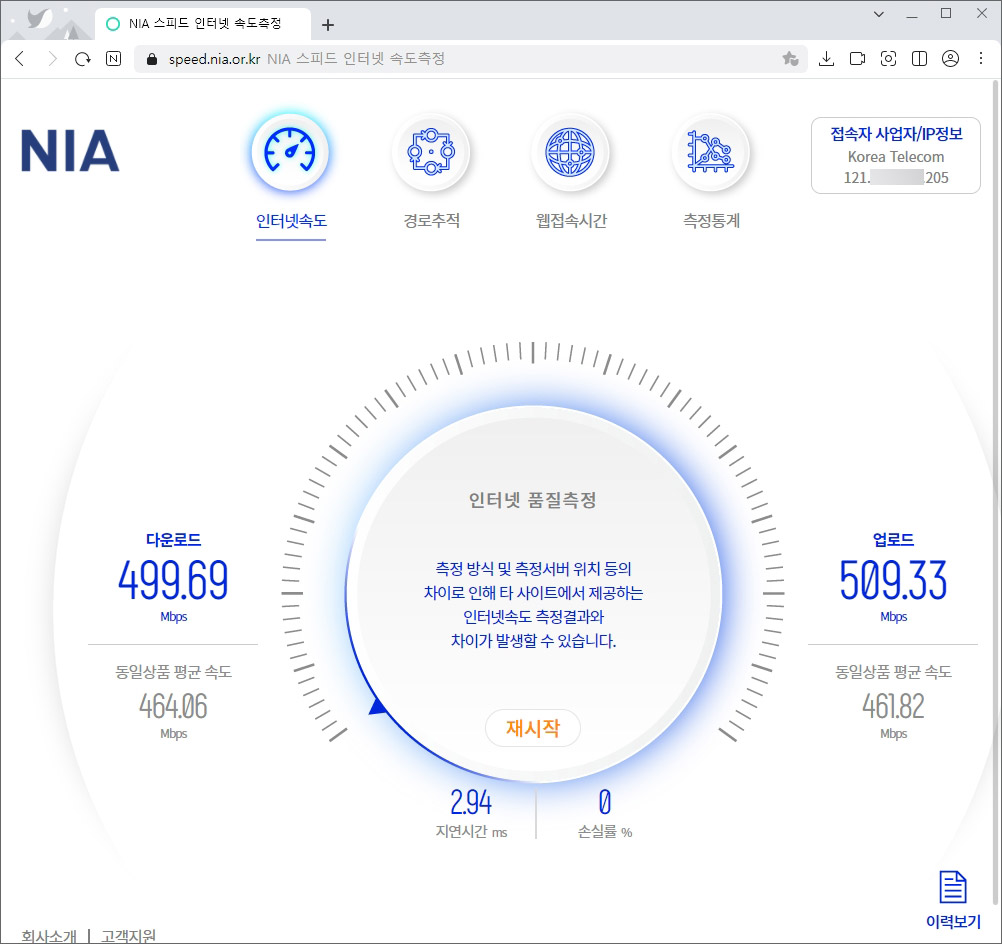The height and width of the screenshot is (944, 1002).
Task: Click the 재시작 restart button
Action: pos(532,727)
